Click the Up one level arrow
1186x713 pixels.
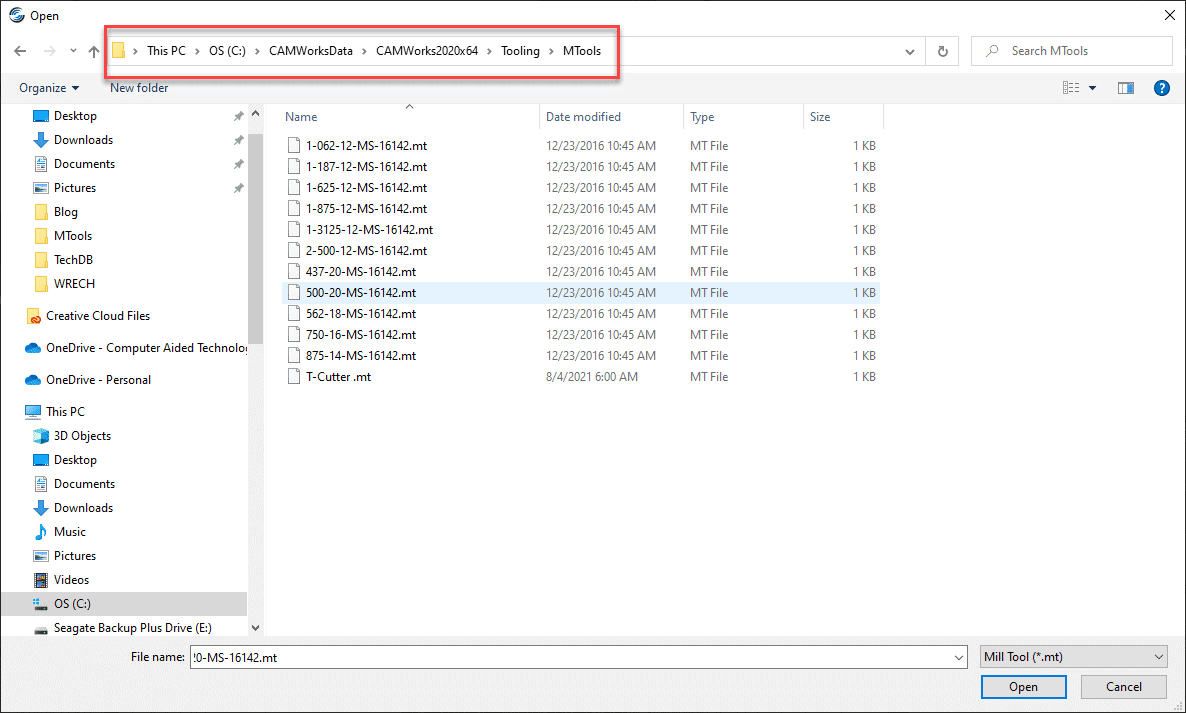click(x=93, y=51)
